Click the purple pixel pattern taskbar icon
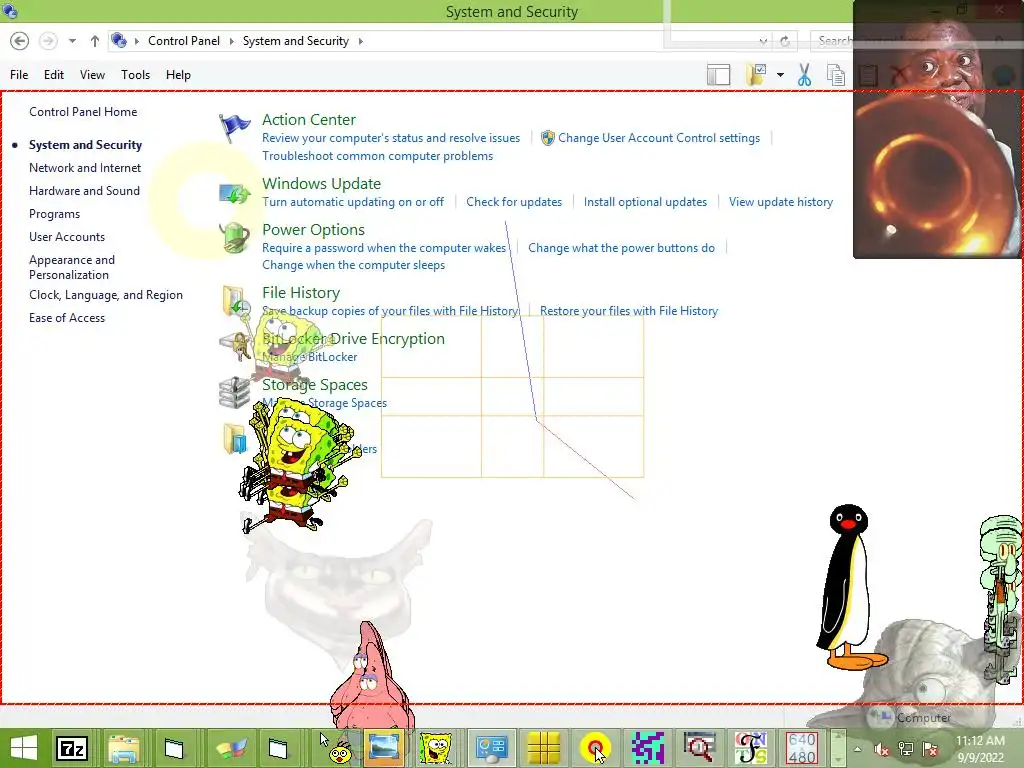1024x768 pixels. 647,748
